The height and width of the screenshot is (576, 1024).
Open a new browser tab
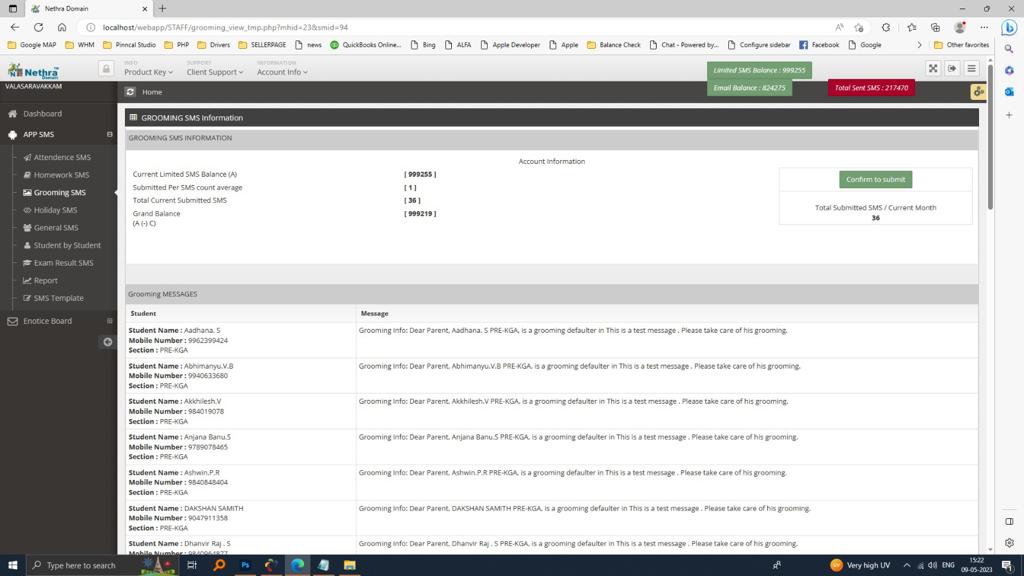tap(162, 8)
